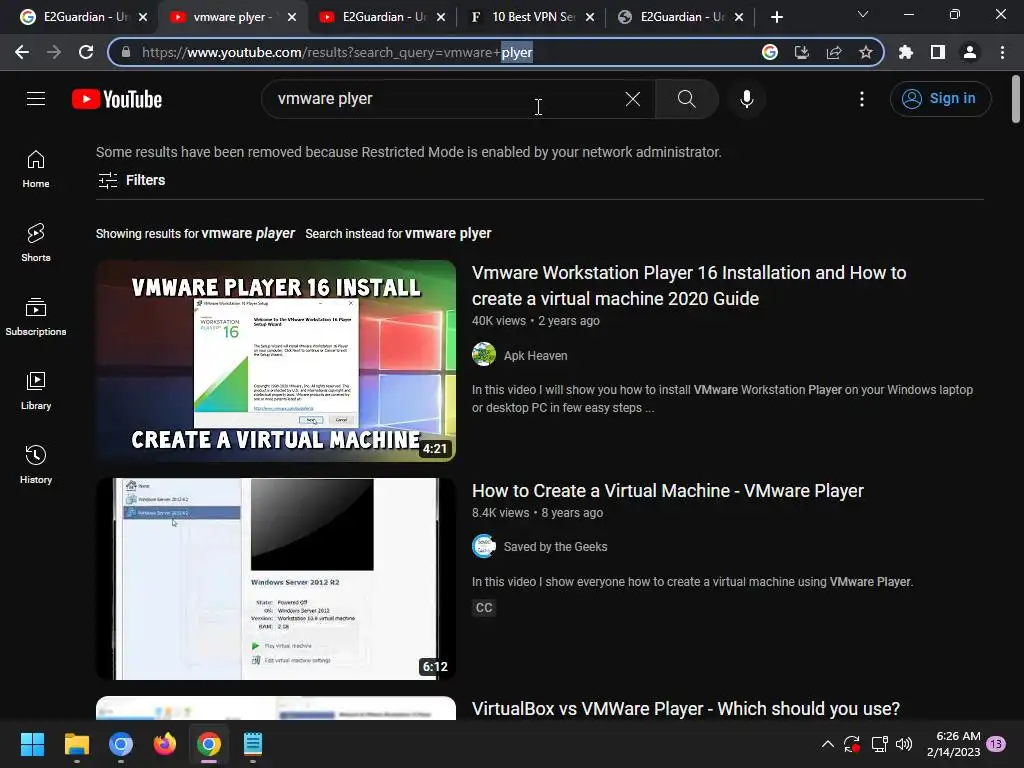Open the browser extensions puzzle icon
The width and height of the screenshot is (1024, 768).
(905, 52)
